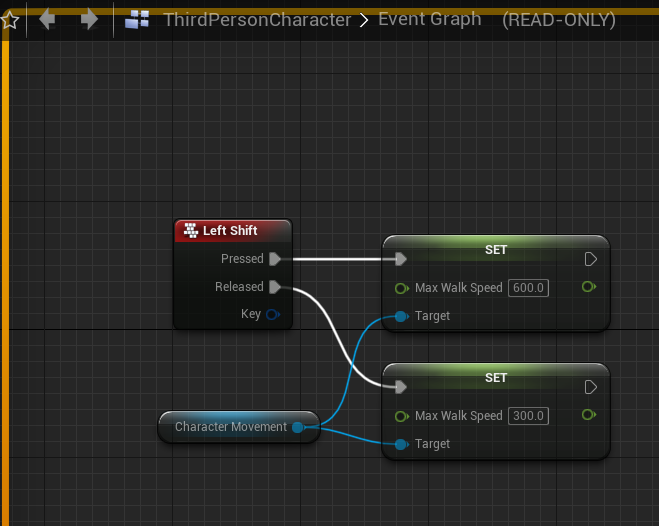Click the keyboard icon on Left Shift node
The height and width of the screenshot is (526, 659).
click(x=191, y=231)
